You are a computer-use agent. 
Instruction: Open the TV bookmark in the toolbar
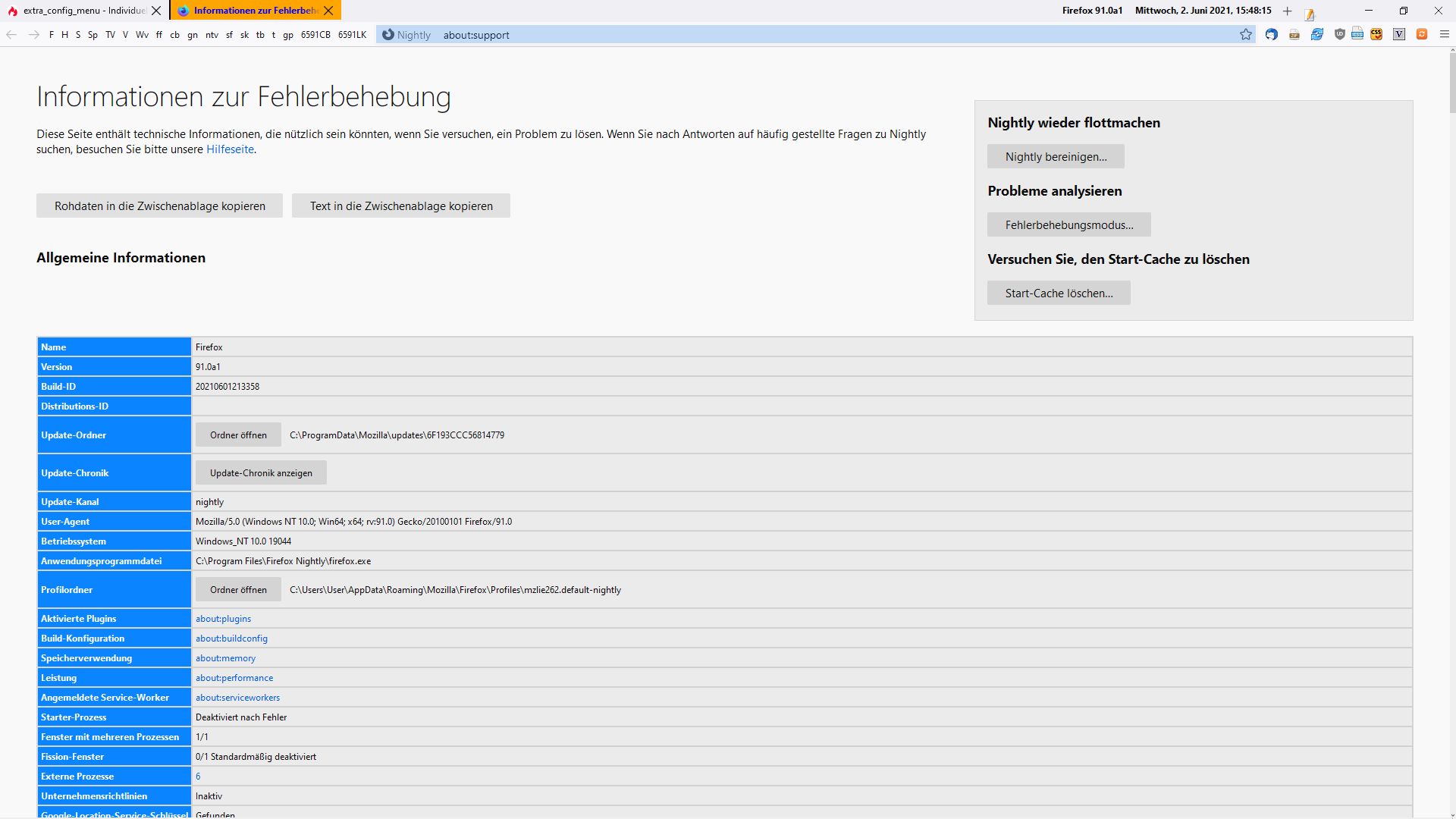110,35
